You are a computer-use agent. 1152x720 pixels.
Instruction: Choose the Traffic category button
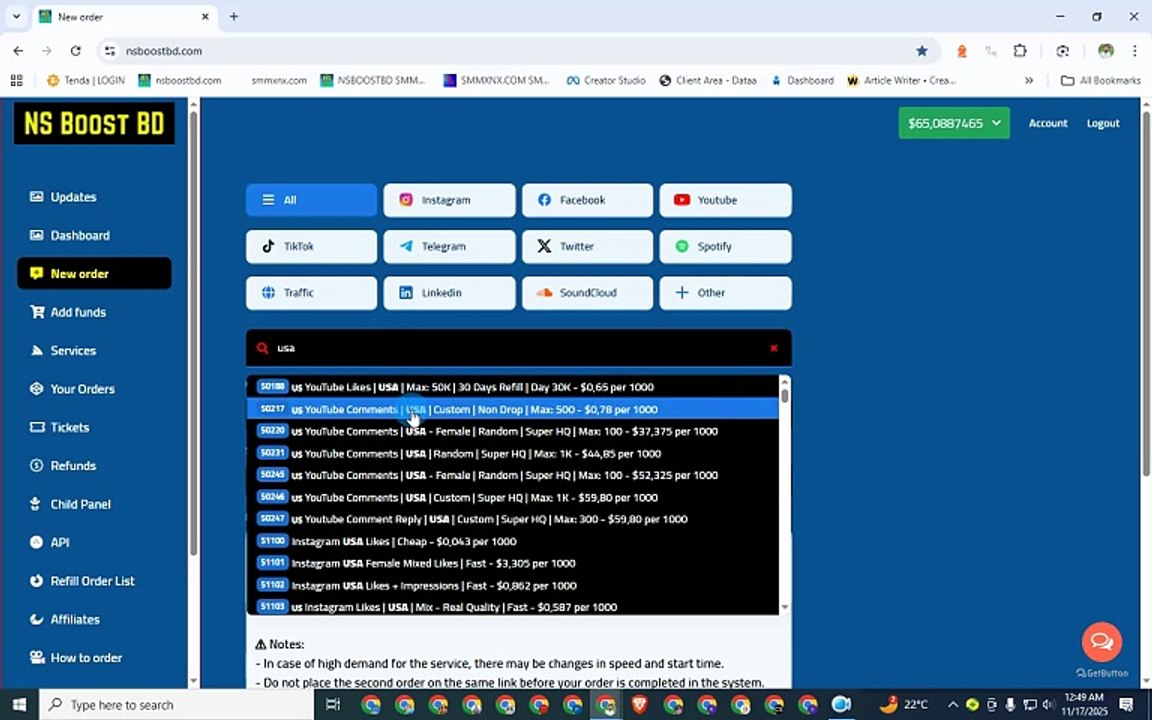pos(312,292)
